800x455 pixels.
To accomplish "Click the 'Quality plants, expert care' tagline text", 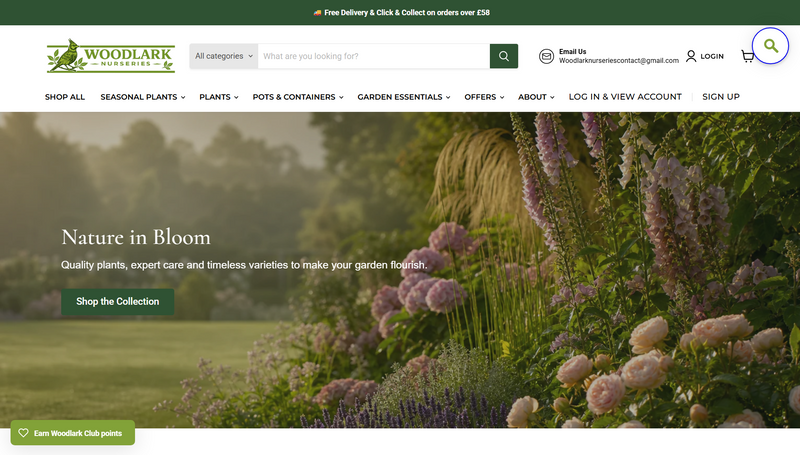I will pyautogui.click(x=244, y=265).
